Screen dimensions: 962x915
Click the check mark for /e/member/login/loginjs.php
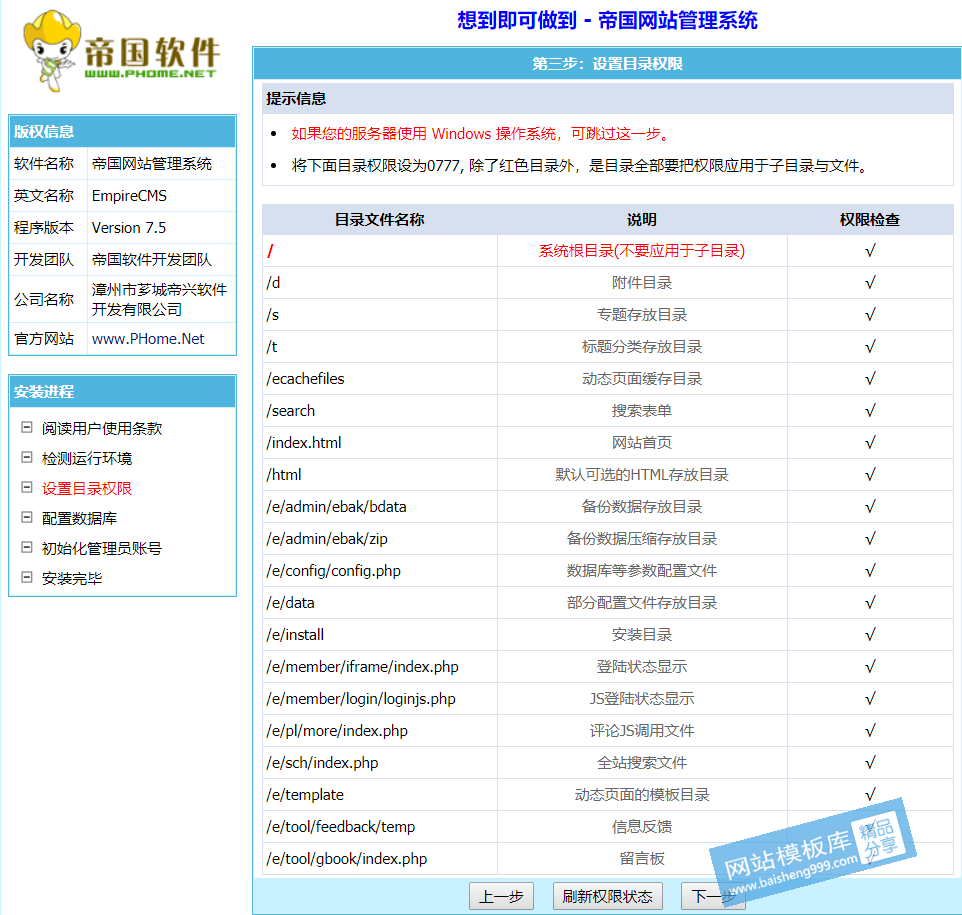pos(870,698)
